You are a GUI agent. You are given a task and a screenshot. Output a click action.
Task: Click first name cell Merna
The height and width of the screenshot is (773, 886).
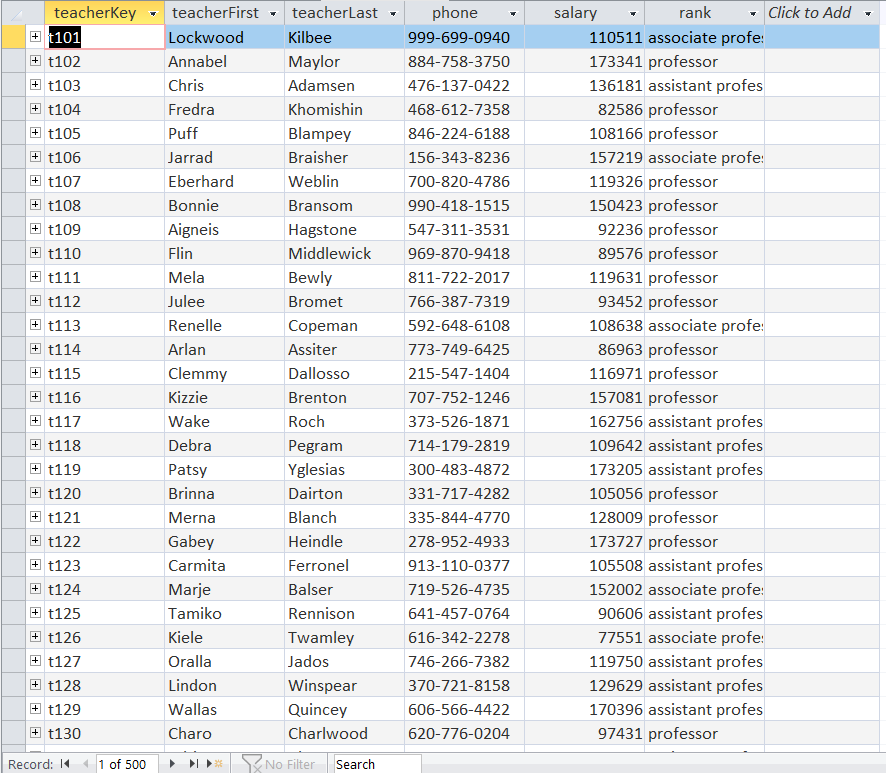pyautogui.click(x=224, y=518)
